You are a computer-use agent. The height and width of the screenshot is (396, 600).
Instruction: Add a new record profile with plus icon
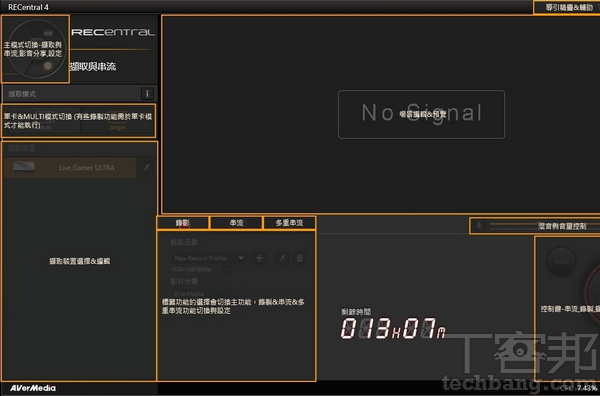[x=259, y=258]
